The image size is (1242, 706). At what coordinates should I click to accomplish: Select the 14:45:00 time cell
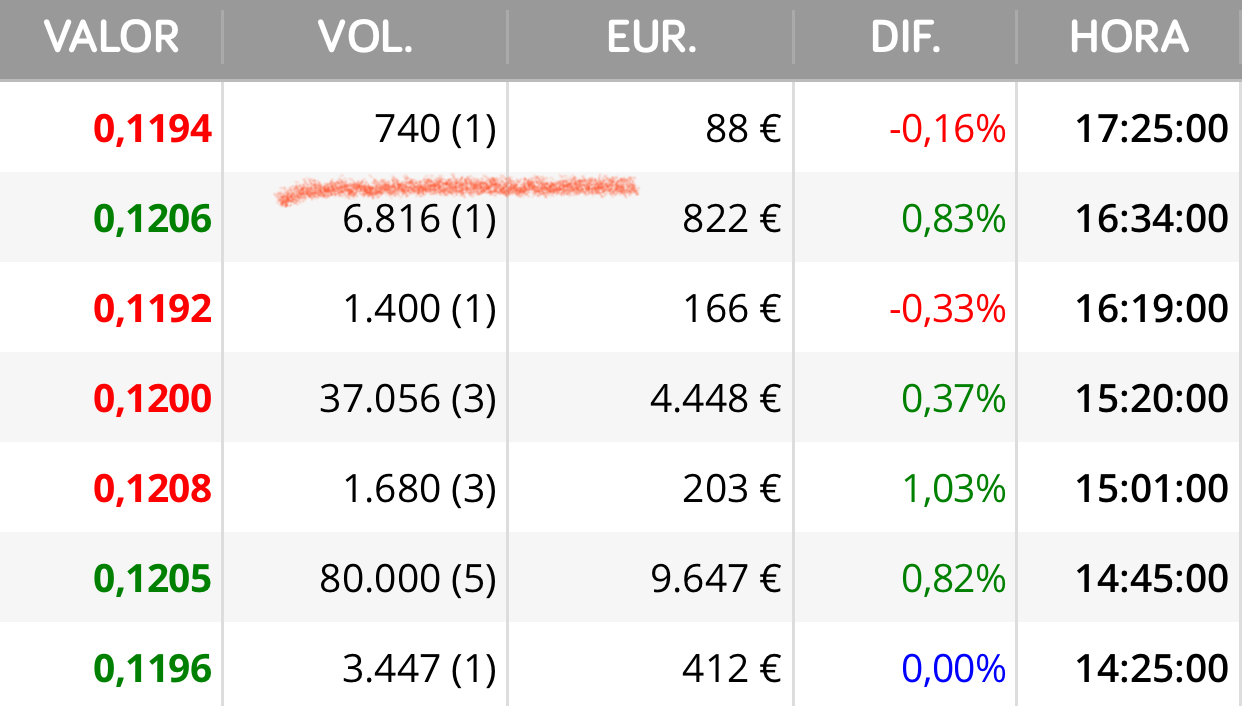pos(1152,579)
